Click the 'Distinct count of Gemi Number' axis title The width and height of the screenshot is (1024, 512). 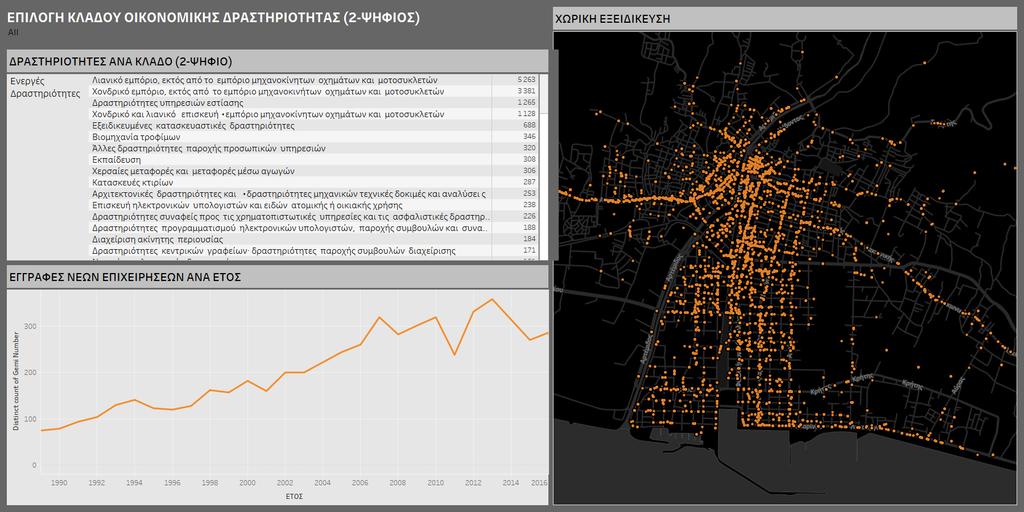click(16, 381)
